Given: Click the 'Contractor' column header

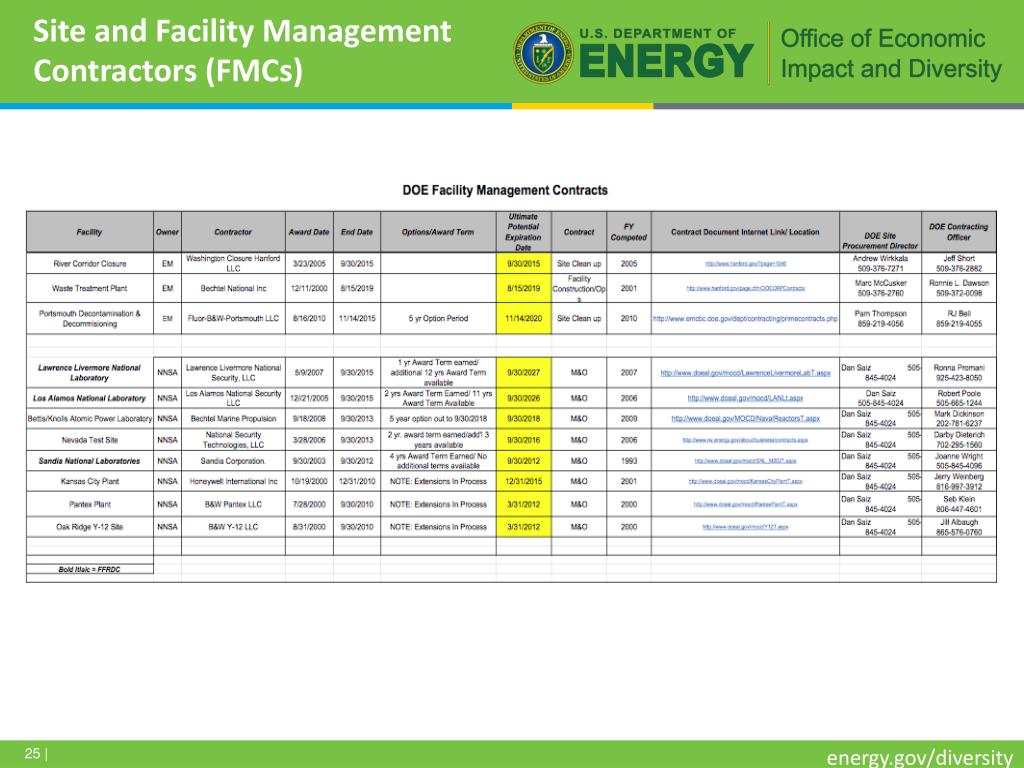Looking at the screenshot, I should pyautogui.click(x=233, y=232).
